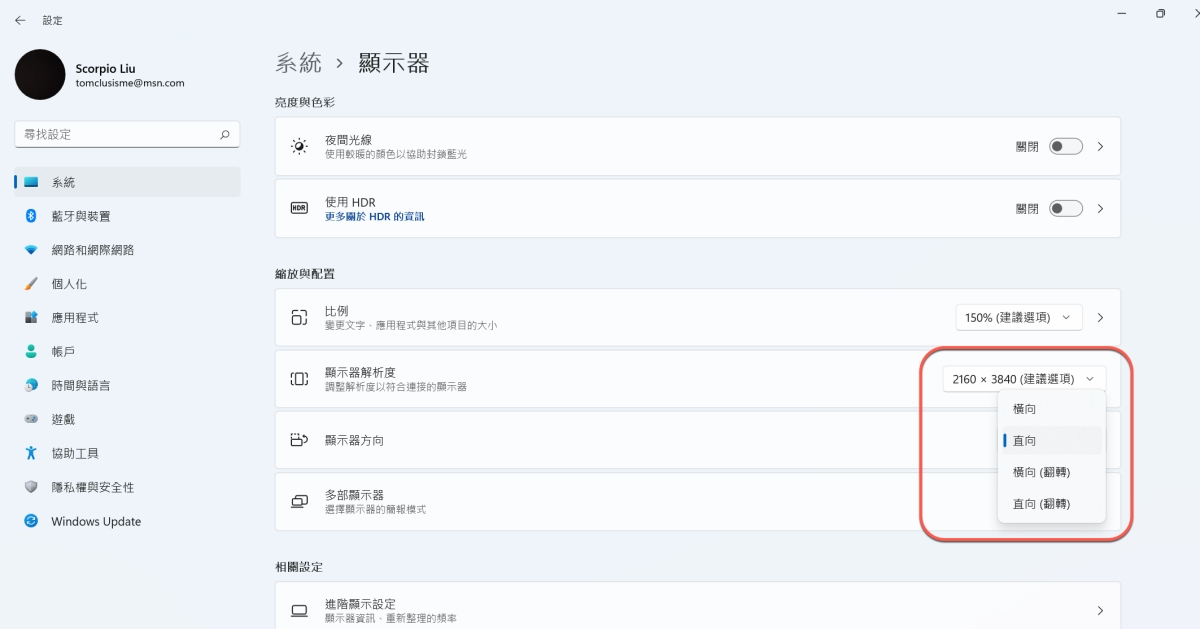
Task: Open 藍牙與裝置 settings page
Action: click(128, 216)
